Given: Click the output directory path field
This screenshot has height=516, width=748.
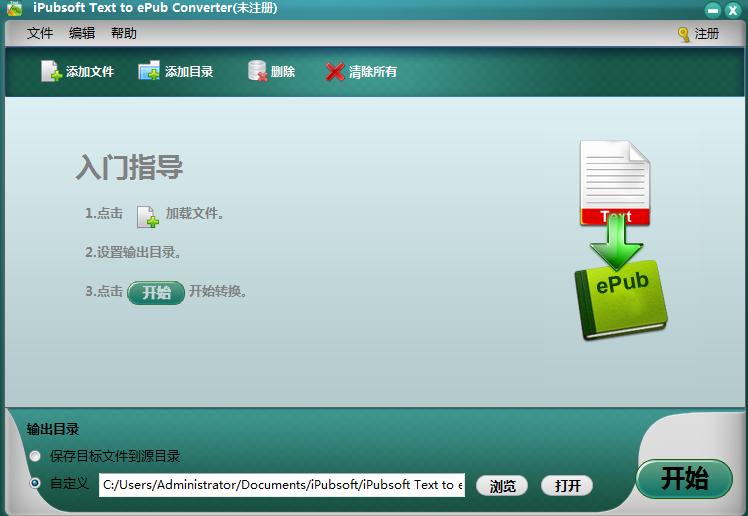Looking at the screenshot, I should [x=282, y=485].
